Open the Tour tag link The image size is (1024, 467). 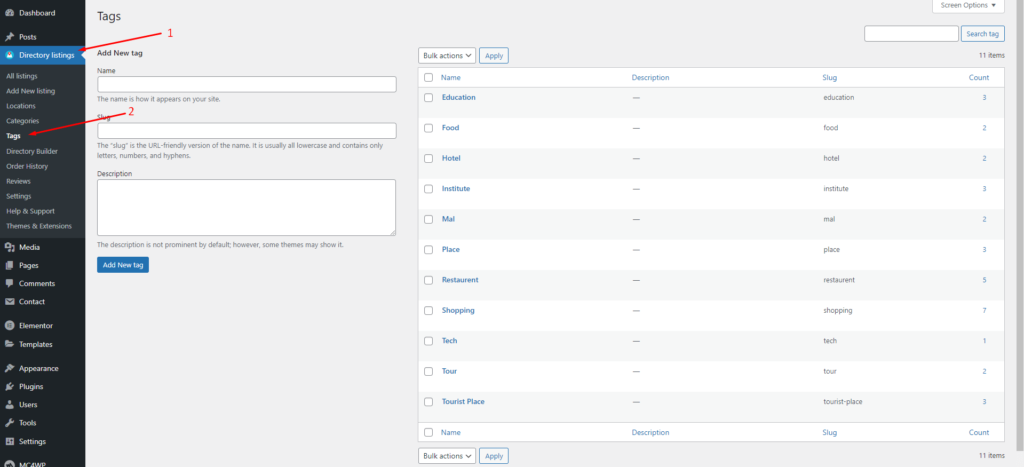449,372
